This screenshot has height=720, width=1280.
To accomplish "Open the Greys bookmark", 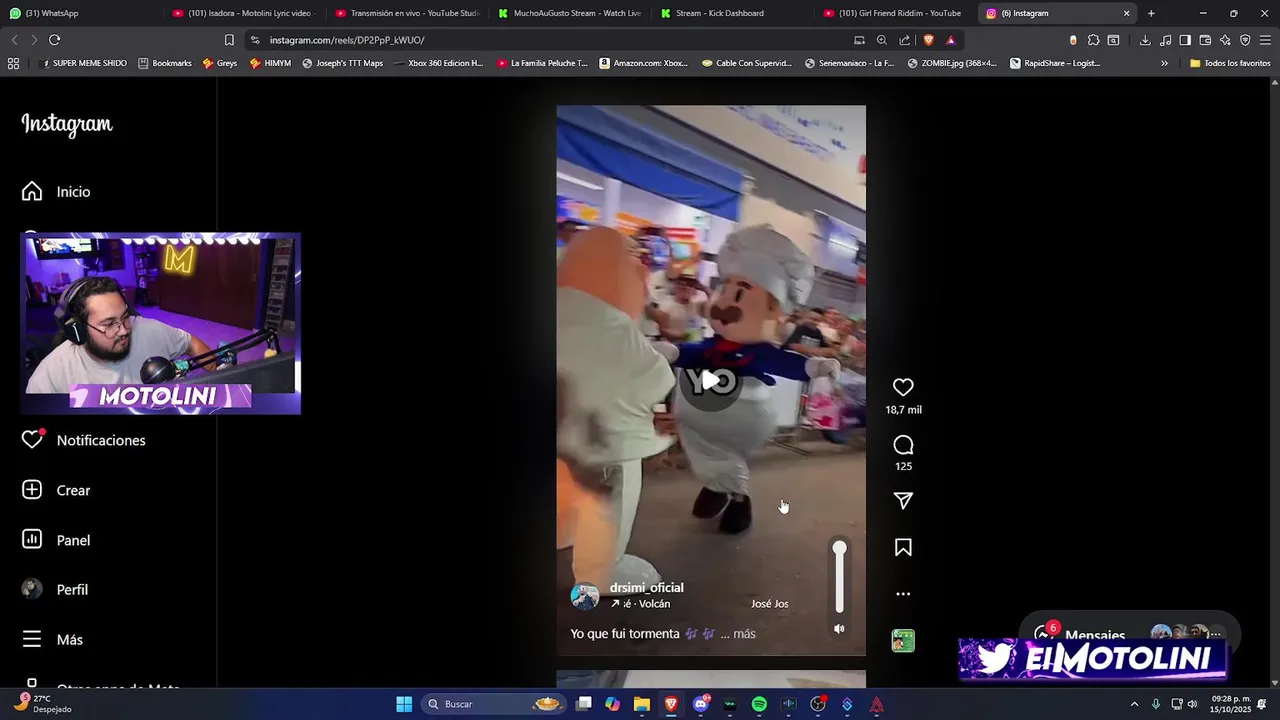I will tap(219, 63).
